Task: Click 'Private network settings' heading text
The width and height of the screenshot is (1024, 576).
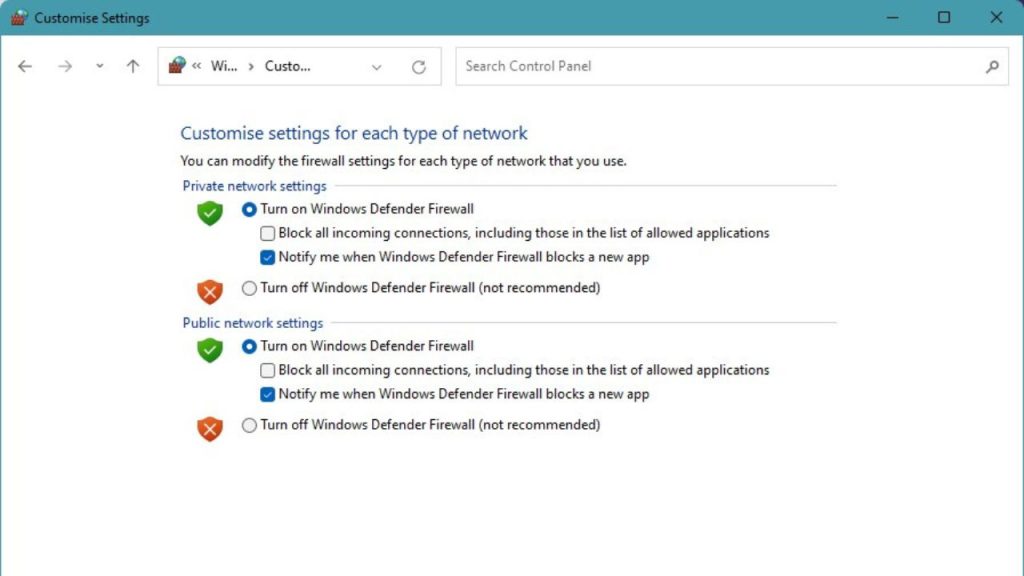Action: 254,186
